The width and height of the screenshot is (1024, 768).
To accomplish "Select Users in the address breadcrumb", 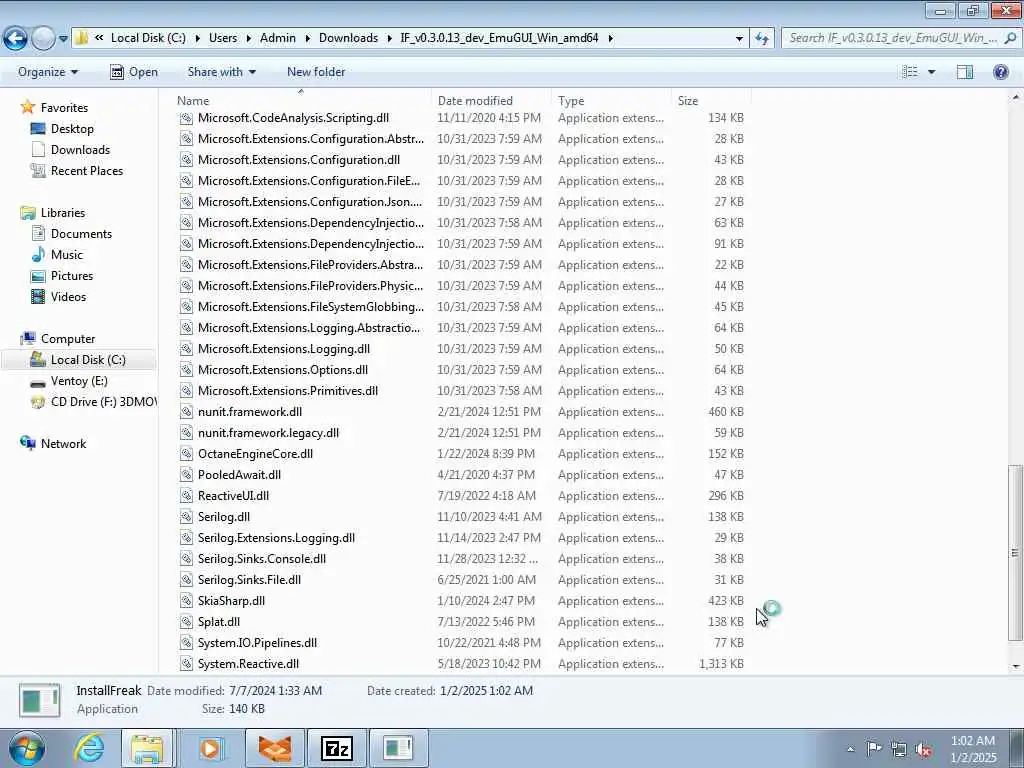I will click(x=223, y=38).
